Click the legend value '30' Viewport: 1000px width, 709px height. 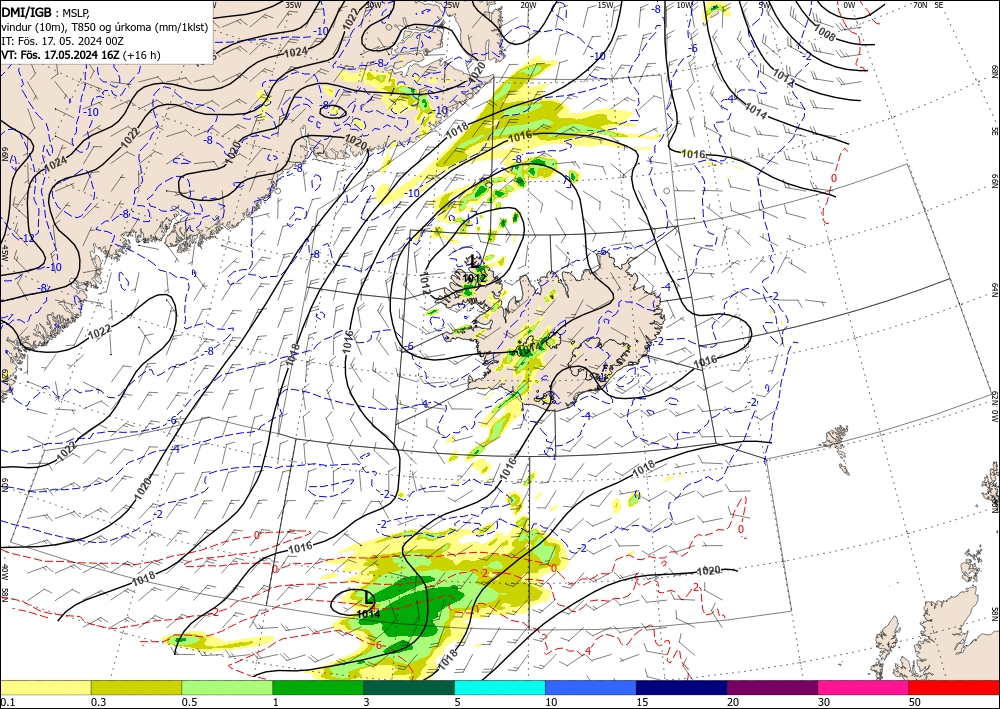[x=825, y=702]
